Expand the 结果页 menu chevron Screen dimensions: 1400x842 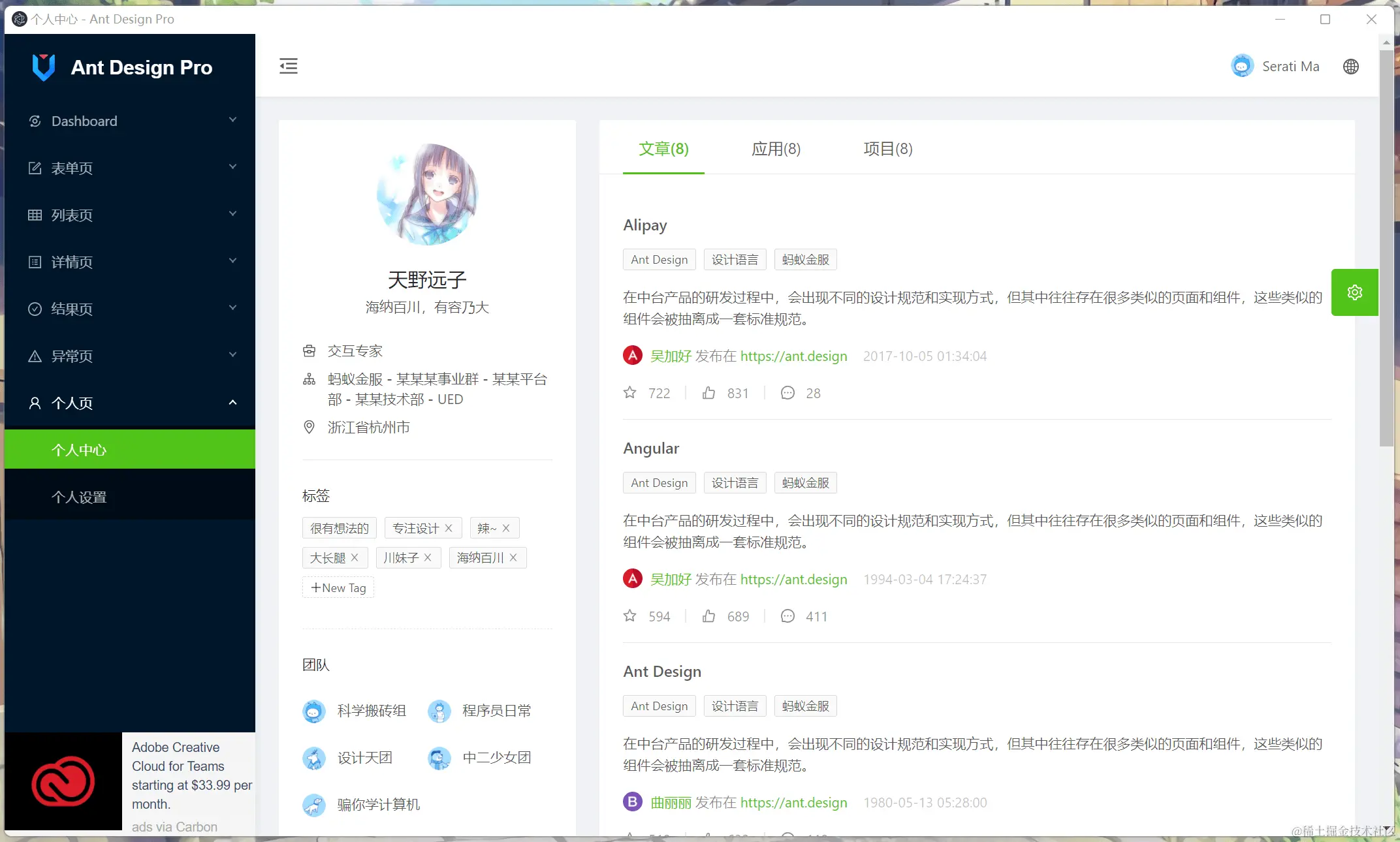click(232, 308)
